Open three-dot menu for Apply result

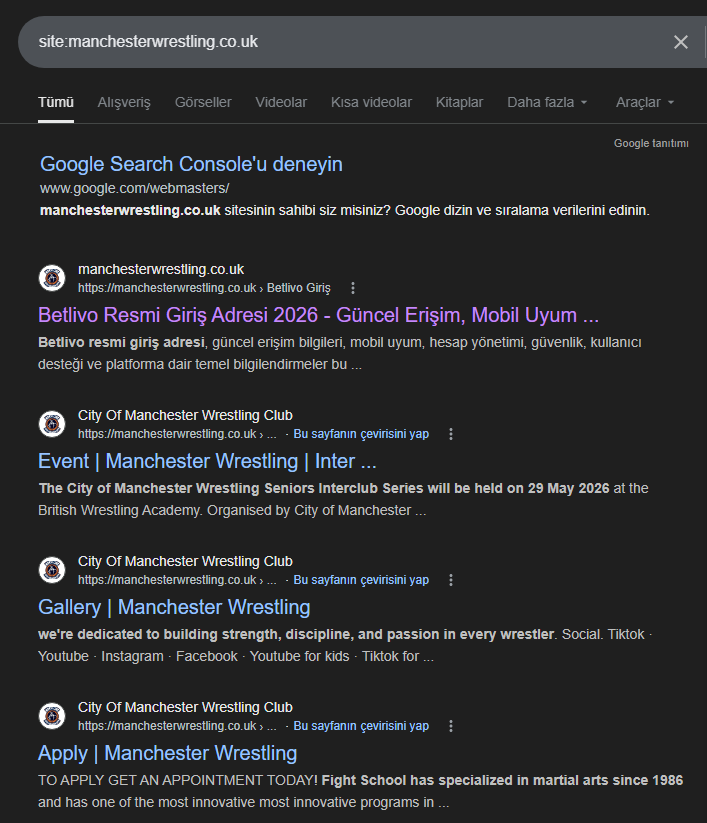click(x=451, y=726)
